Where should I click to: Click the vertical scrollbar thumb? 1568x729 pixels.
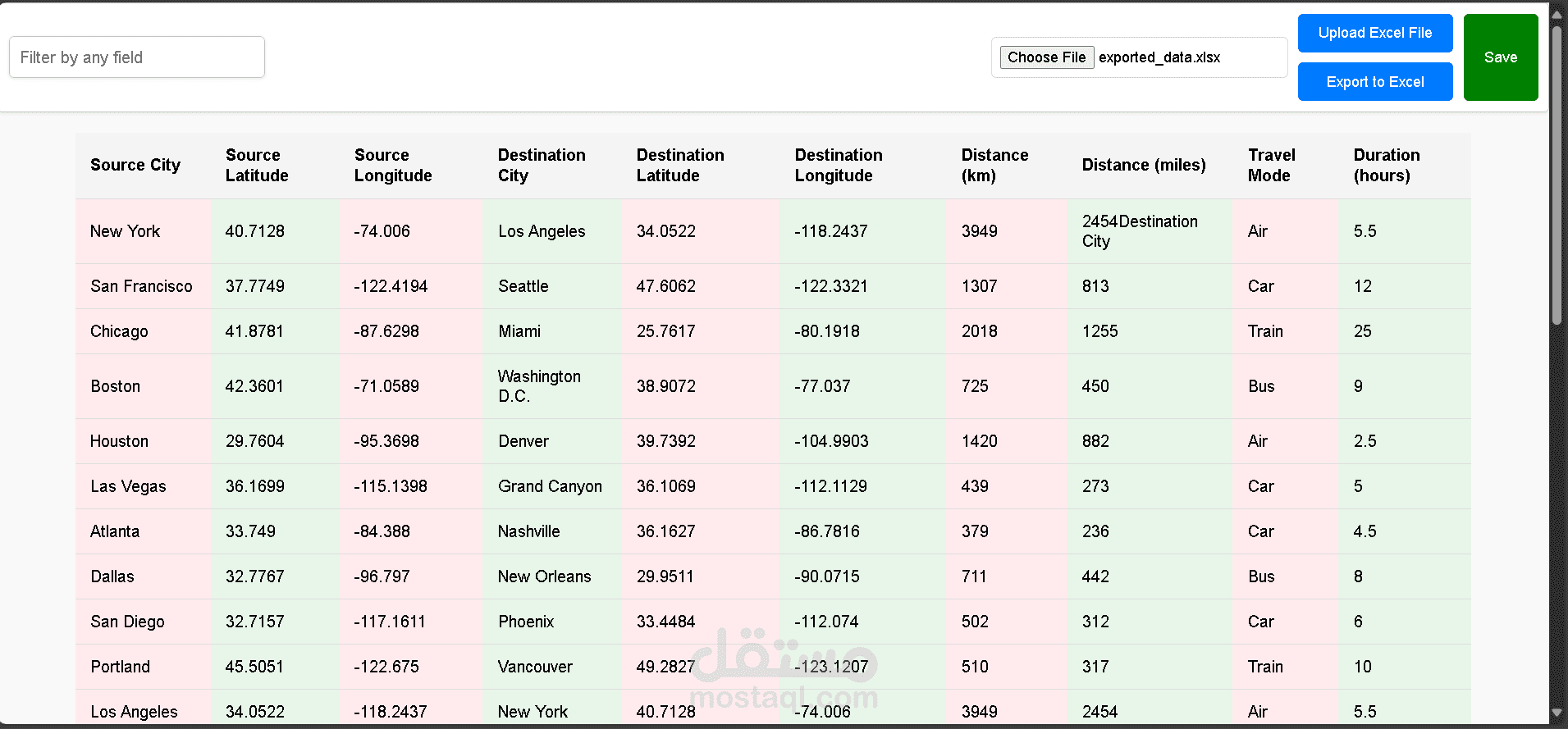pos(1557,176)
